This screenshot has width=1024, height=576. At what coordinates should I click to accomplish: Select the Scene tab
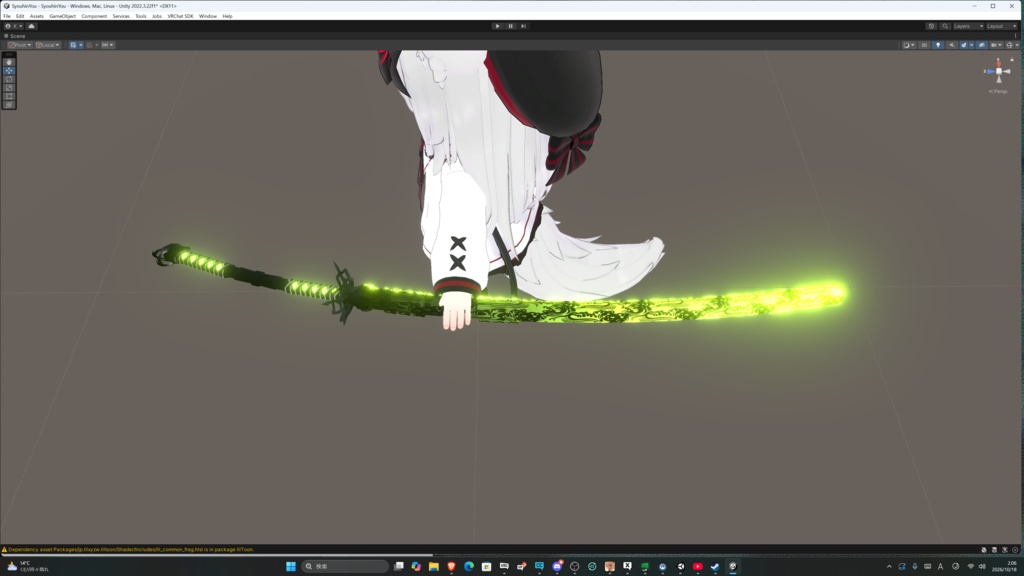[x=14, y=36]
